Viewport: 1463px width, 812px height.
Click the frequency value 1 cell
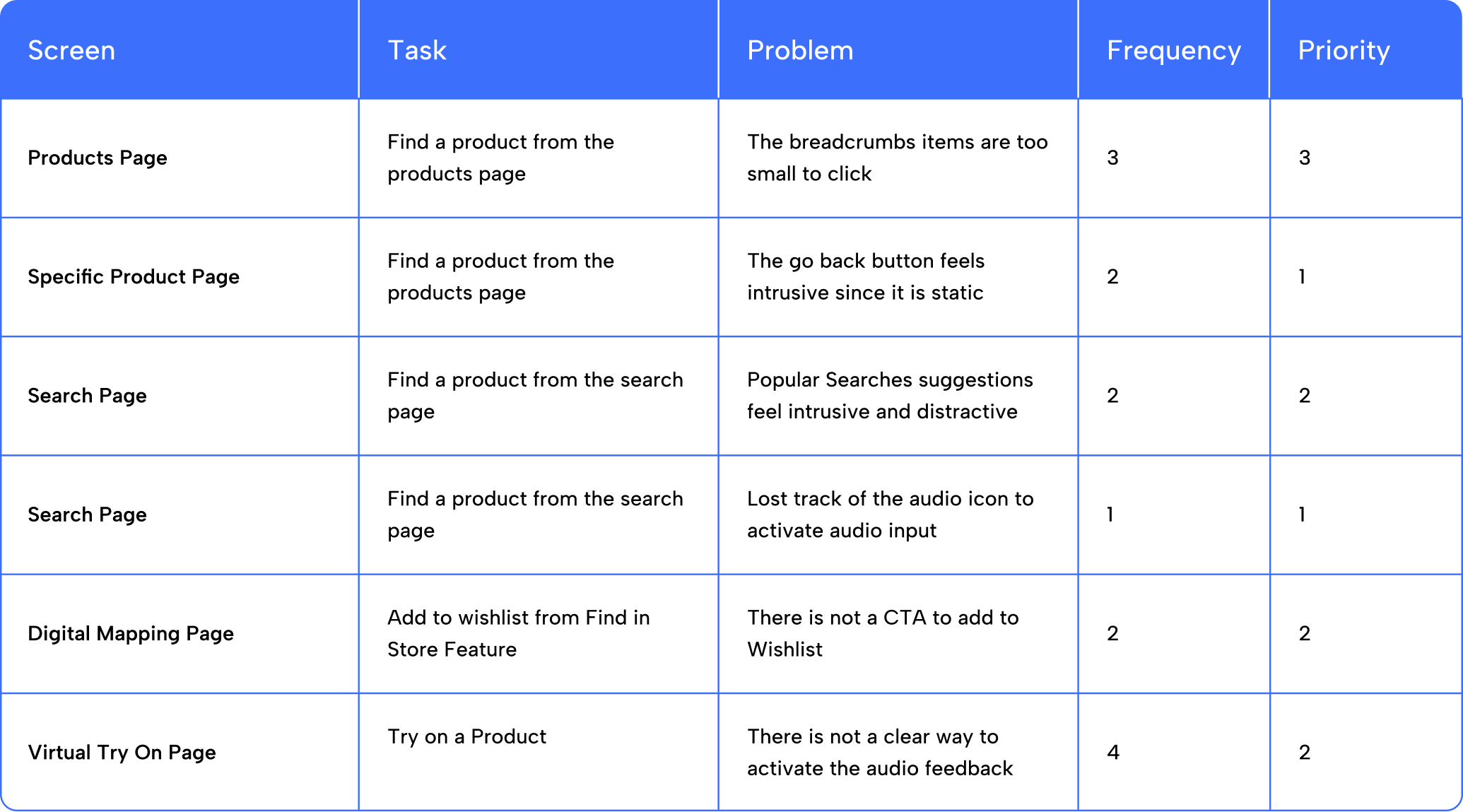coord(1110,514)
